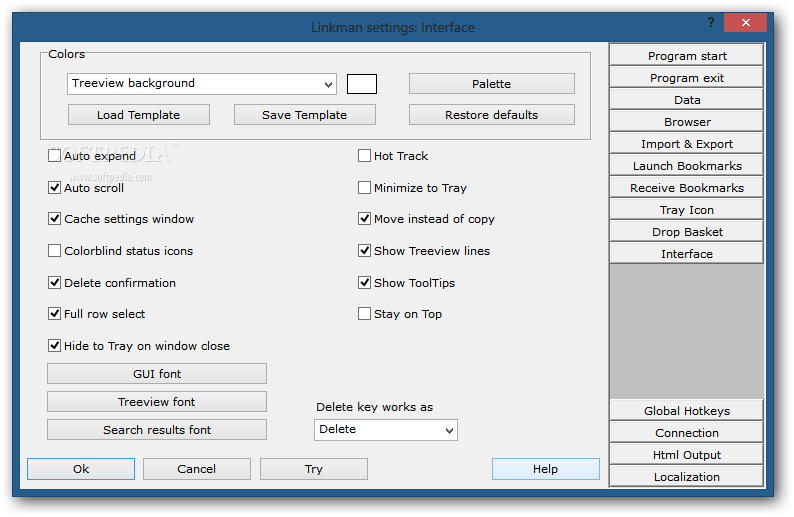Open the Browser settings section

[x=687, y=122]
